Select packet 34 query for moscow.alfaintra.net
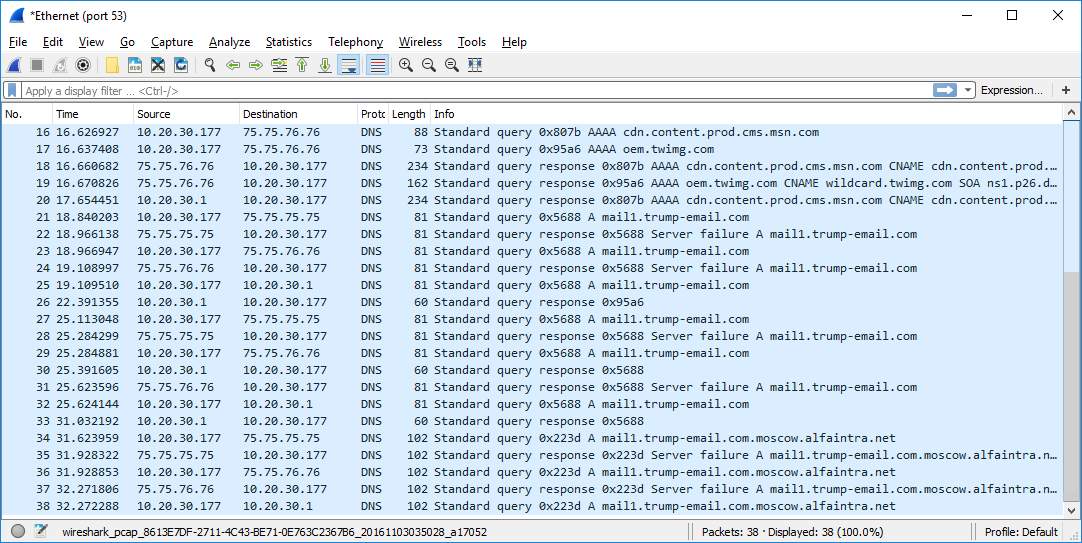This screenshot has width=1082, height=543. coord(532,438)
